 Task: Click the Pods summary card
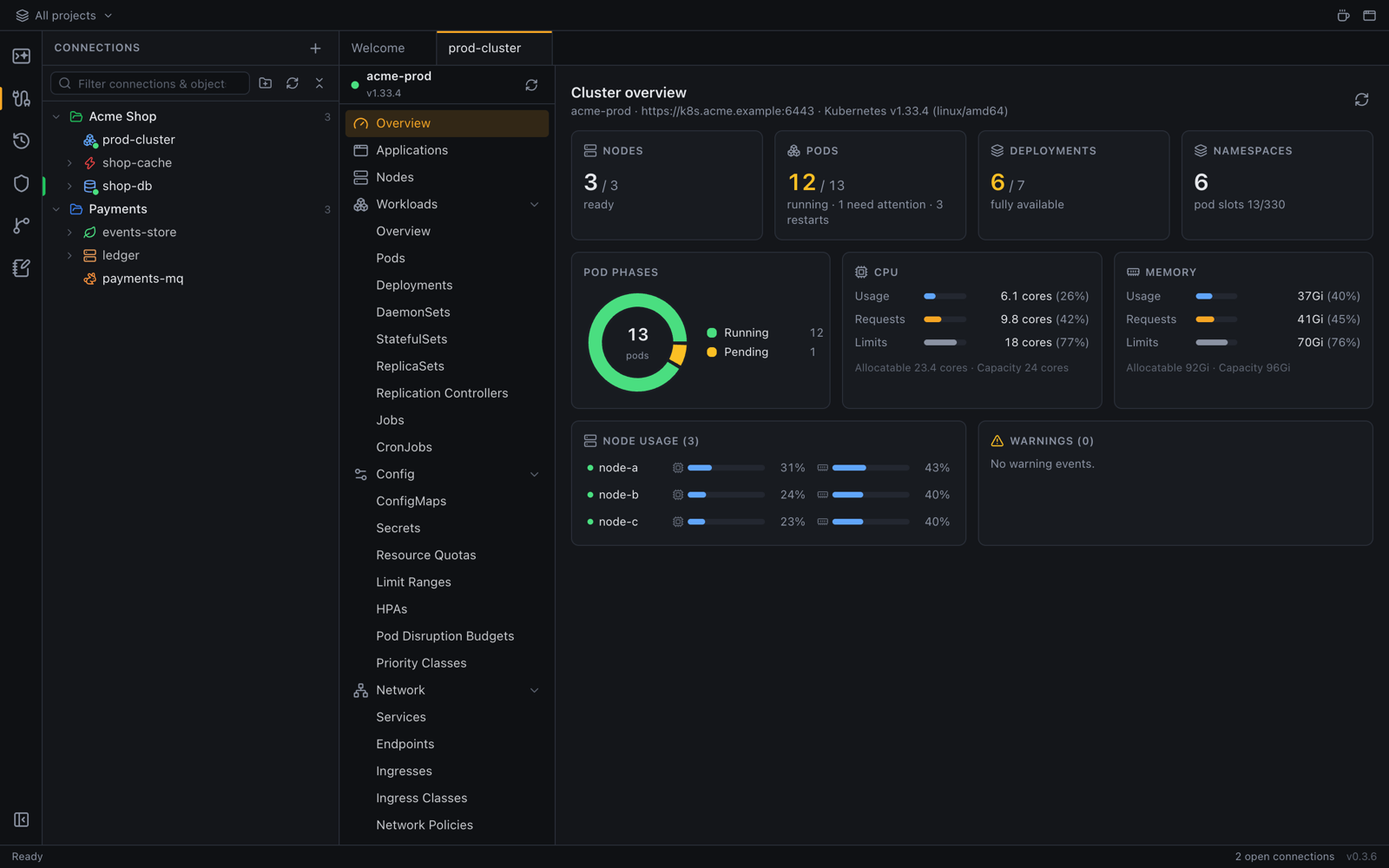point(870,185)
